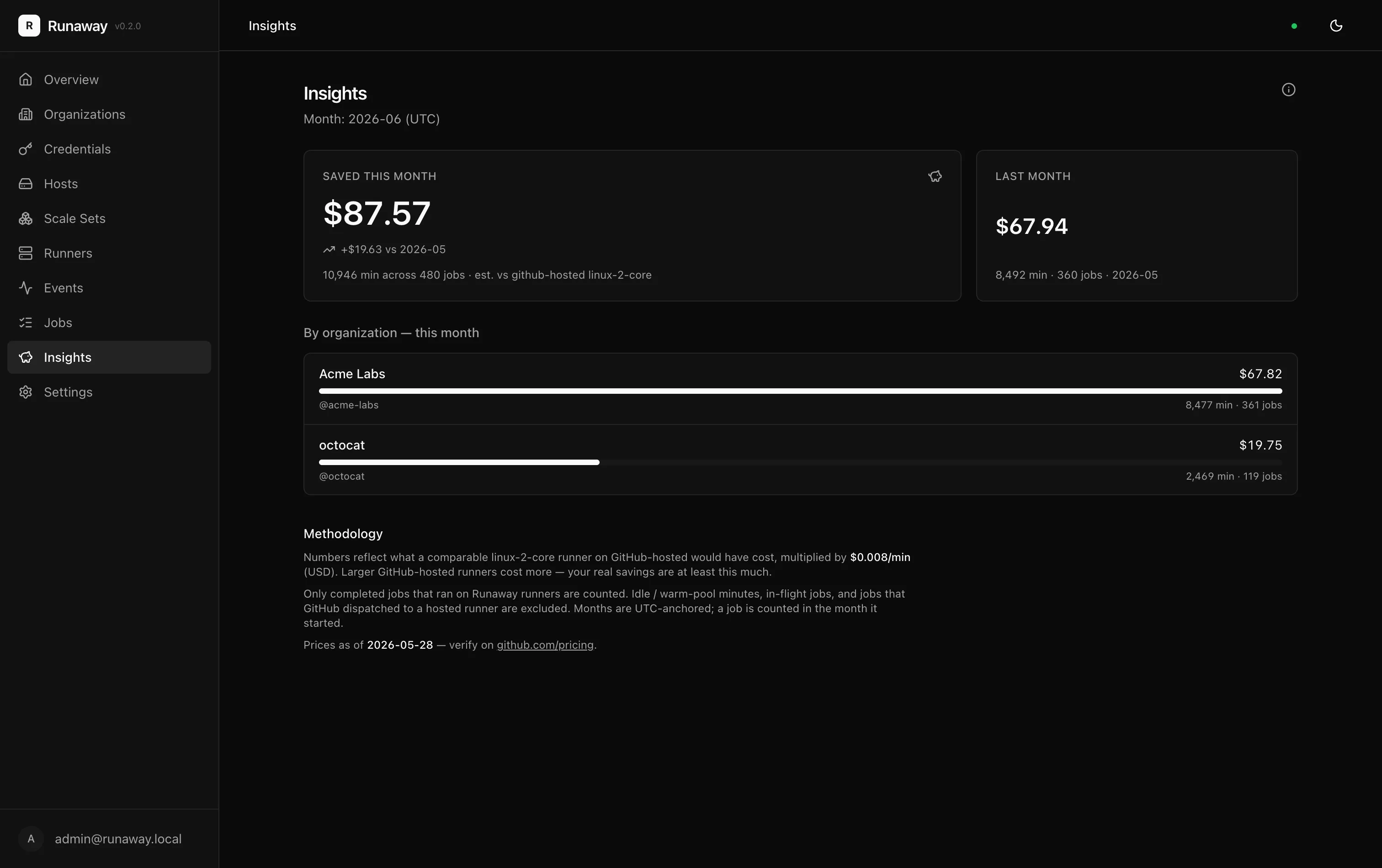Click the LAST MONTH label
The width and height of the screenshot is (1382, 868).
[x=1032, y=176]
